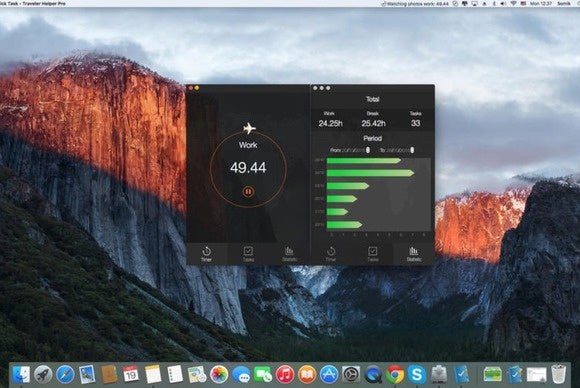Open Finder from the dock
Screen dimensions: 580x388
tap(21, 374)
